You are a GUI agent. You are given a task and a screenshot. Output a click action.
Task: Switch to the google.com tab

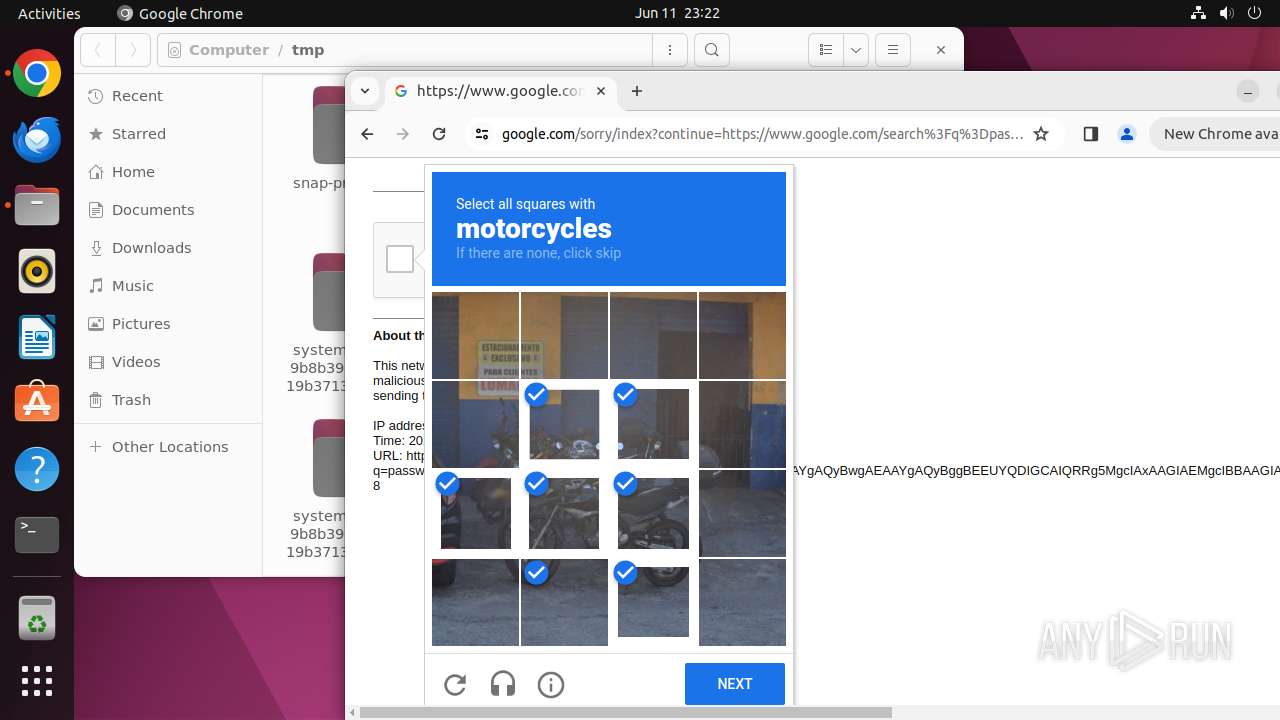click(500, 91)
